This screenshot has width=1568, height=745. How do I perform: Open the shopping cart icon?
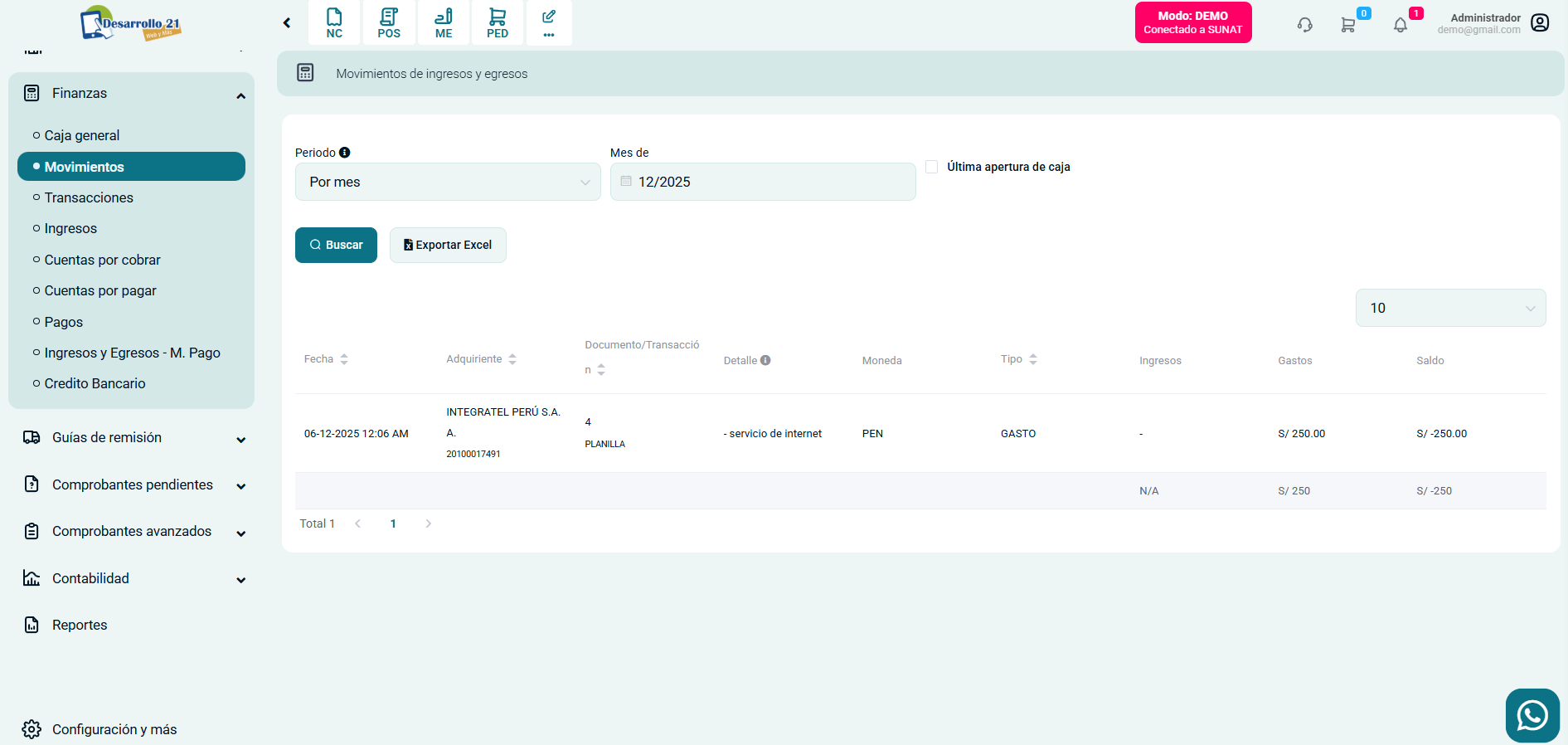(1348, 25)
